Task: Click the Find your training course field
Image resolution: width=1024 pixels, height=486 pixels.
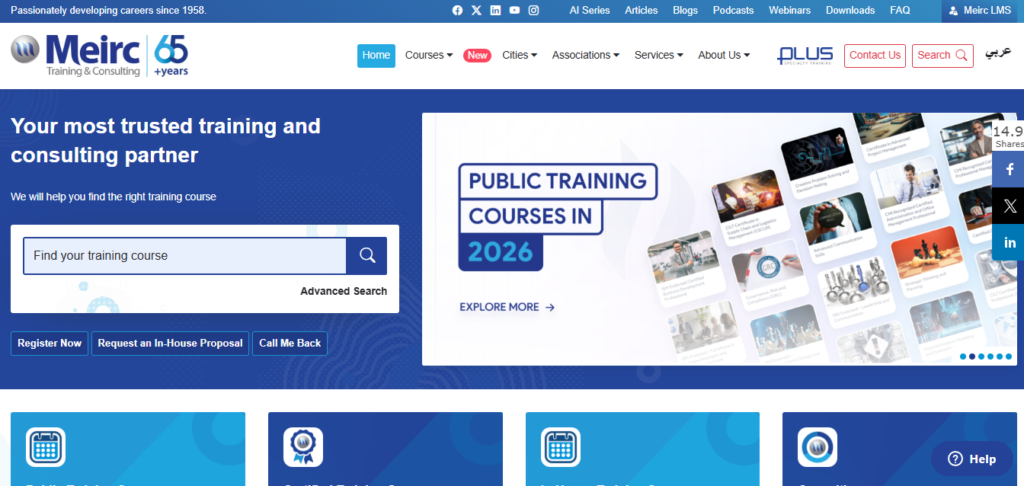Action: (x=185, y=256)
